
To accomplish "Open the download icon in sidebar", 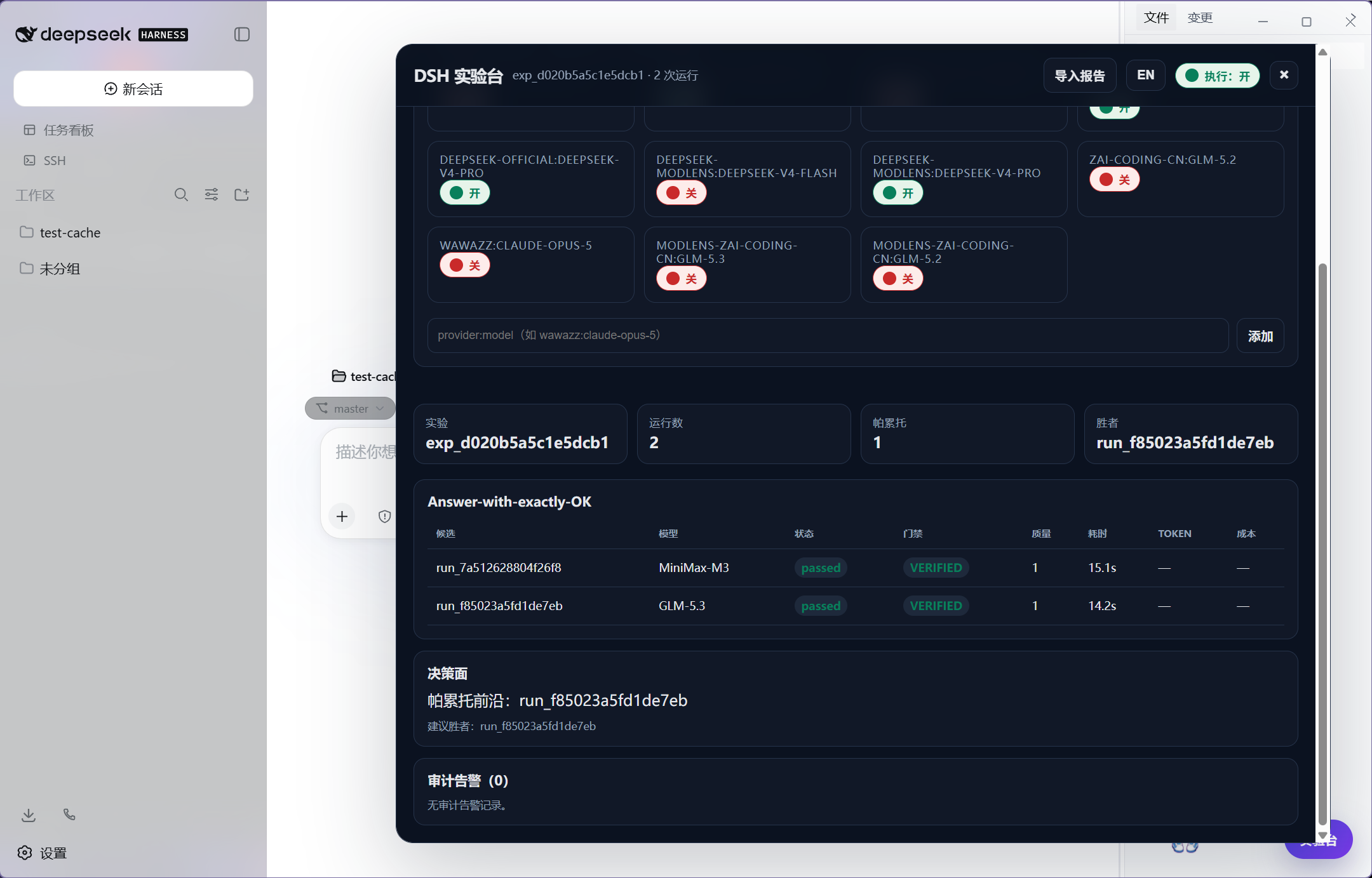I will (x=29, y=815).
